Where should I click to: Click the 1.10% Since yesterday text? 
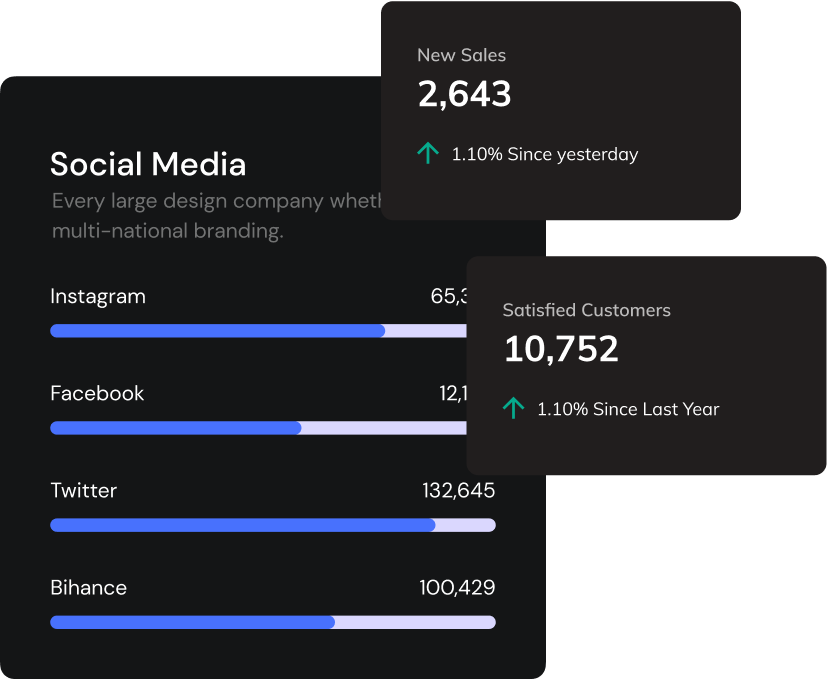pyautogui.click(x=544, y=154)
